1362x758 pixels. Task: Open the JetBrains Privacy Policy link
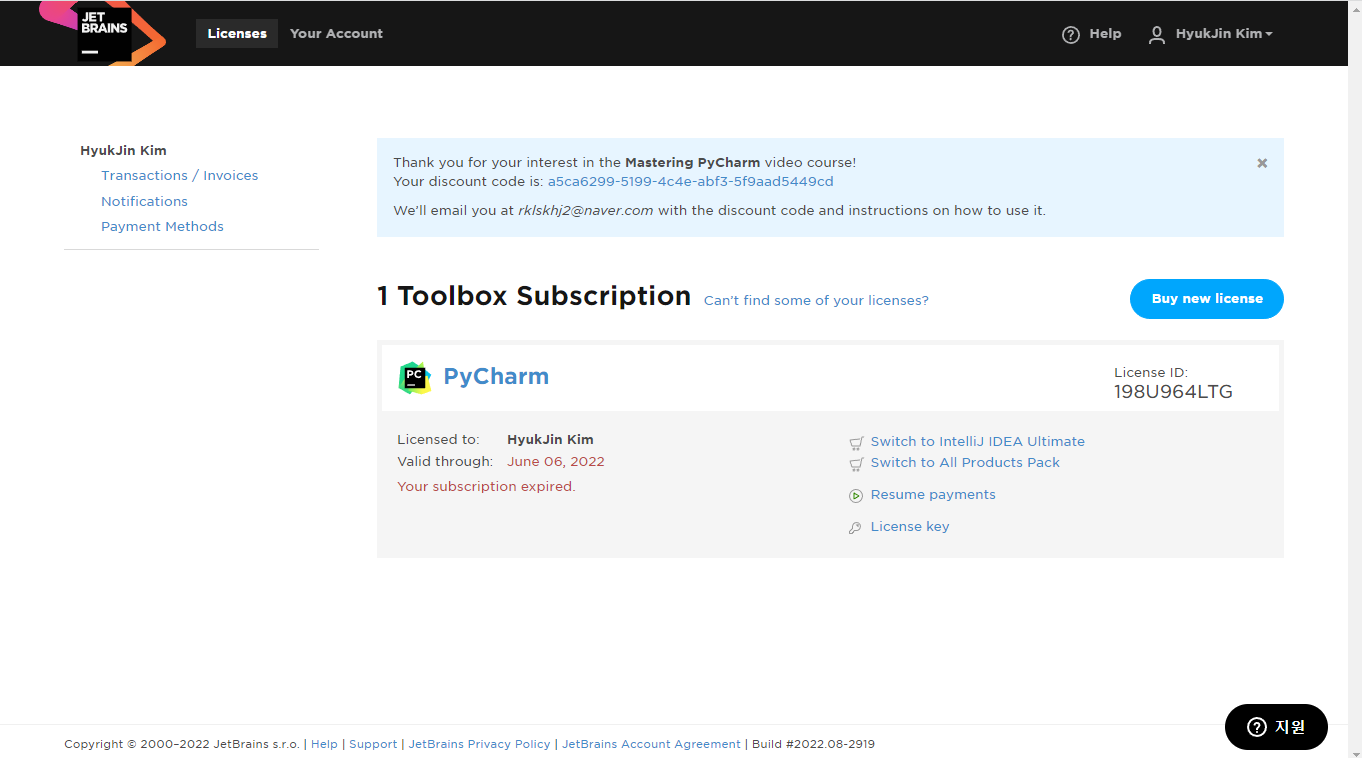pos(480,744)
